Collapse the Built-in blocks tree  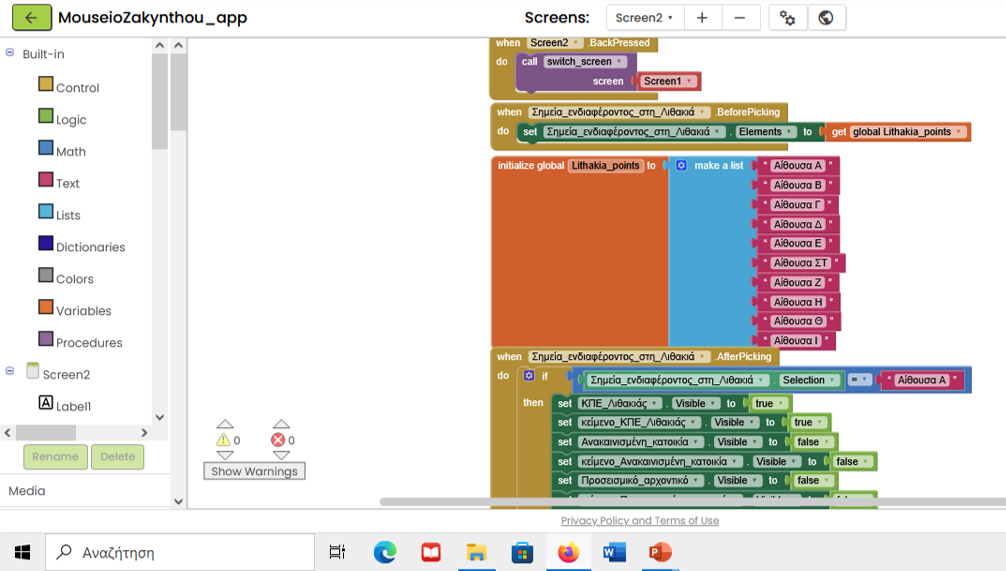point(10,53)
